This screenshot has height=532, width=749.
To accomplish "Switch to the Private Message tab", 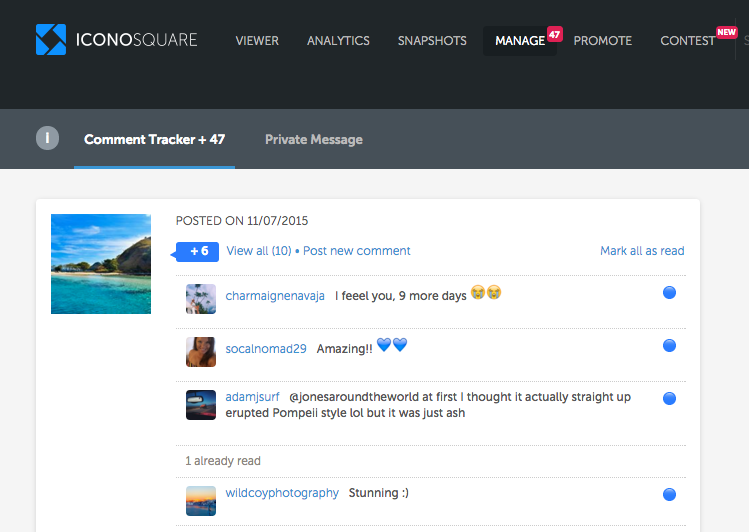I will pyautogui.click(x=313, y=140).
